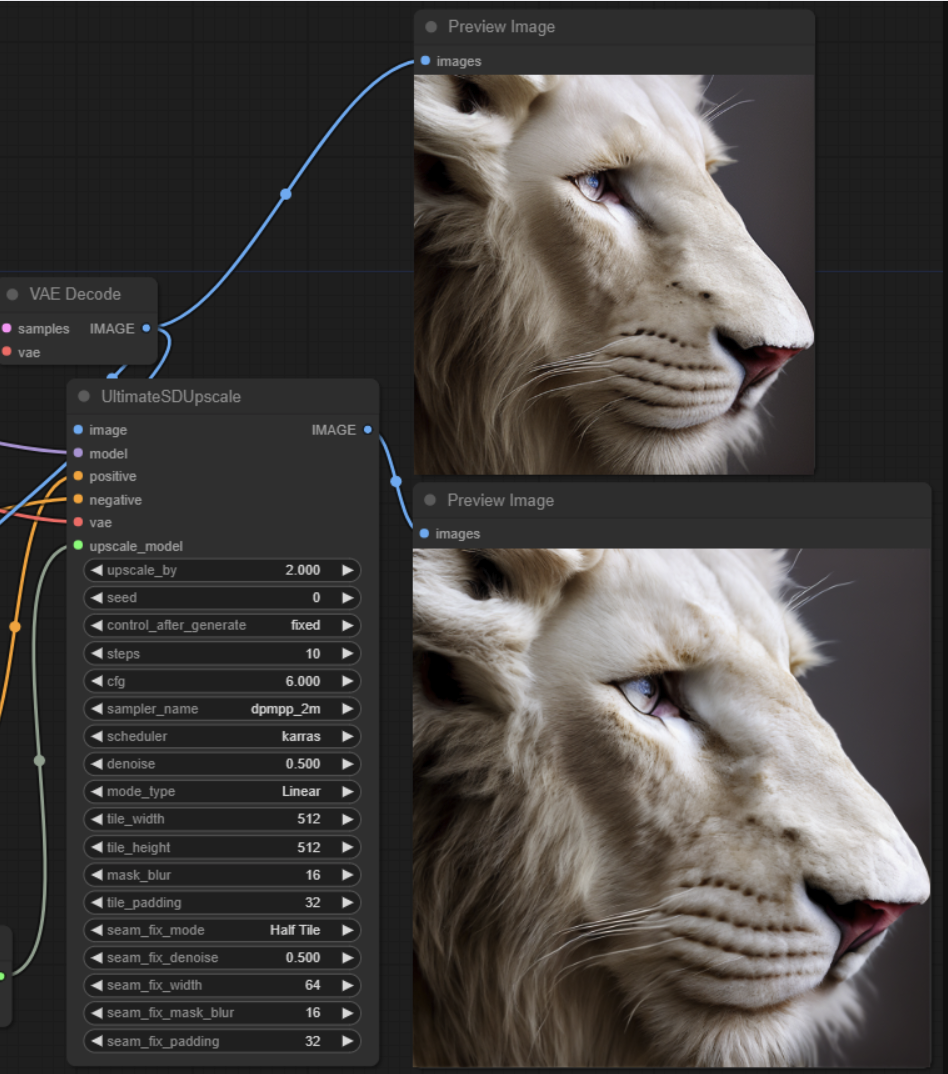Click the VAE Decode node collapse dot
The height and width of the screenshot is (1074, 948).
point(12,294)
